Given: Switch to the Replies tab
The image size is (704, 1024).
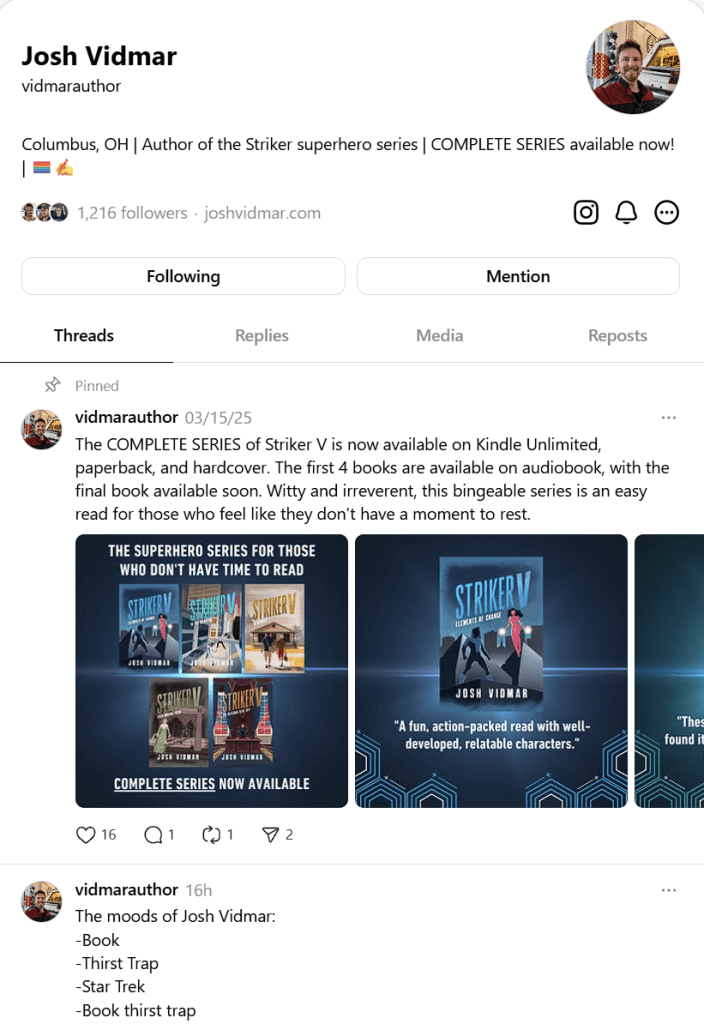Looking at the screenshot, I should coord(262,336).
